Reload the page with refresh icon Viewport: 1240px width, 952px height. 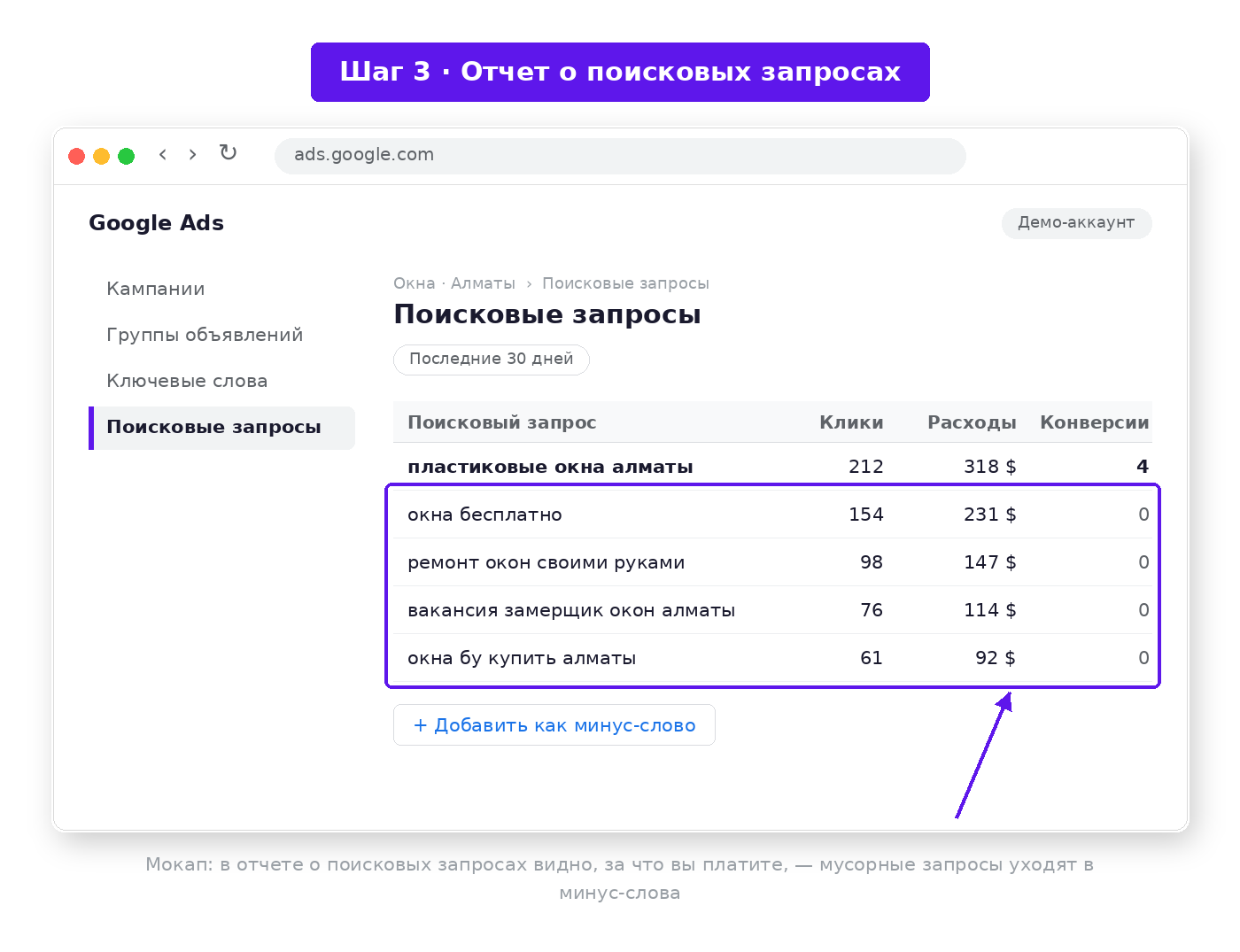coord(228,153)
